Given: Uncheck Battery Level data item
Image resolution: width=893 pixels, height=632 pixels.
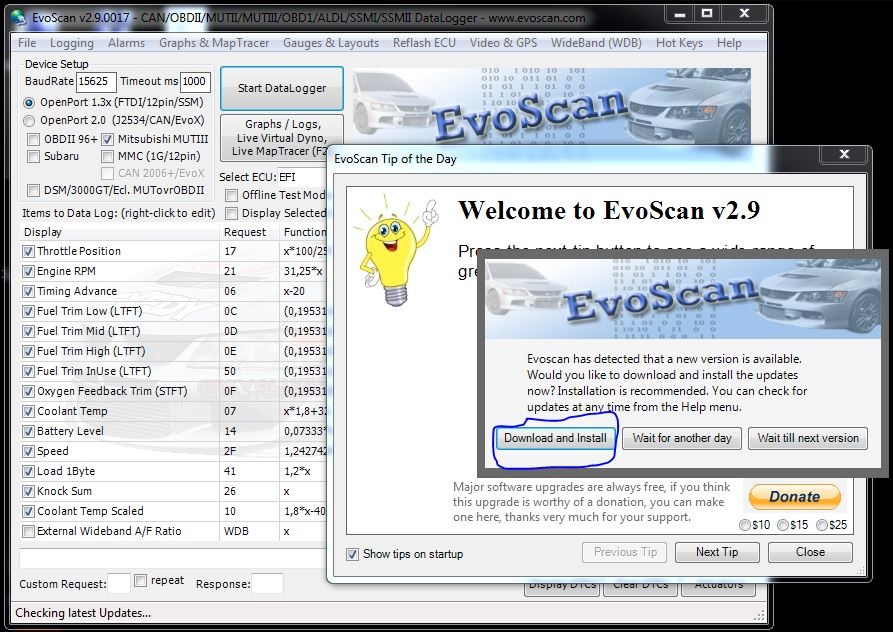Looking at the screenshot, I should point(28,432).
